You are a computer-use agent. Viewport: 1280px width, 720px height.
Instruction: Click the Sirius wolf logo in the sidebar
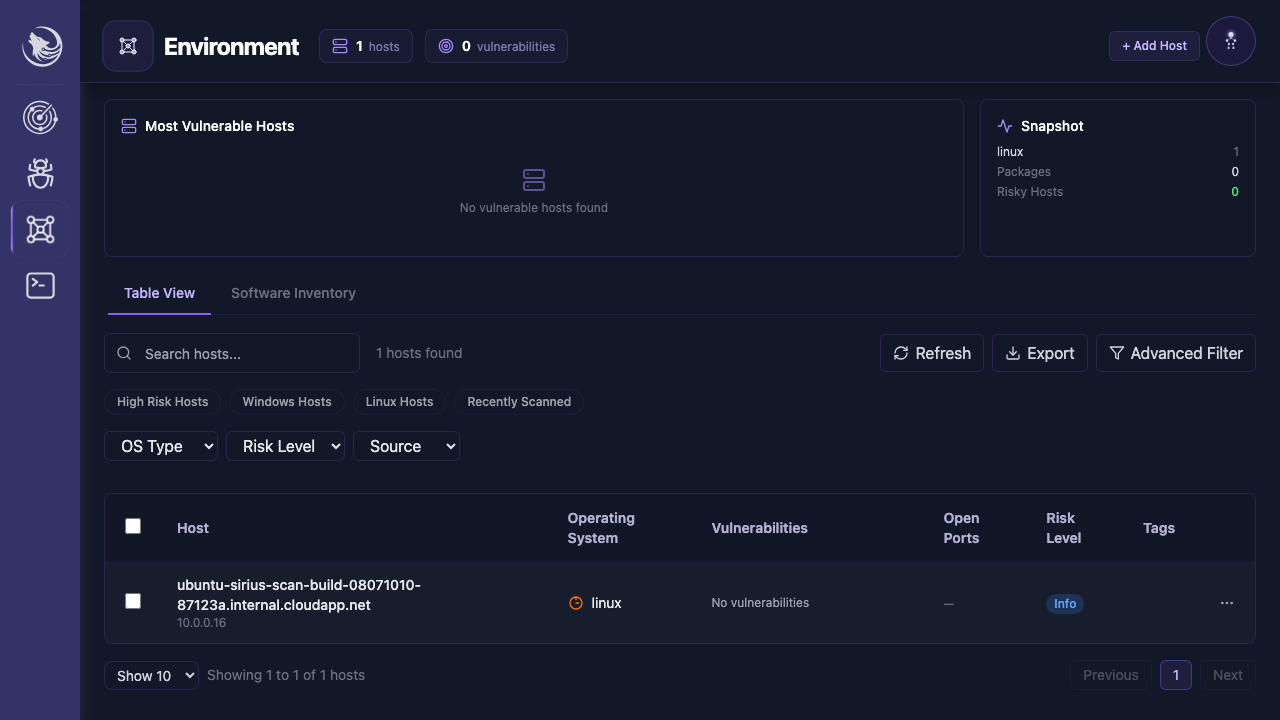(42, 46)
